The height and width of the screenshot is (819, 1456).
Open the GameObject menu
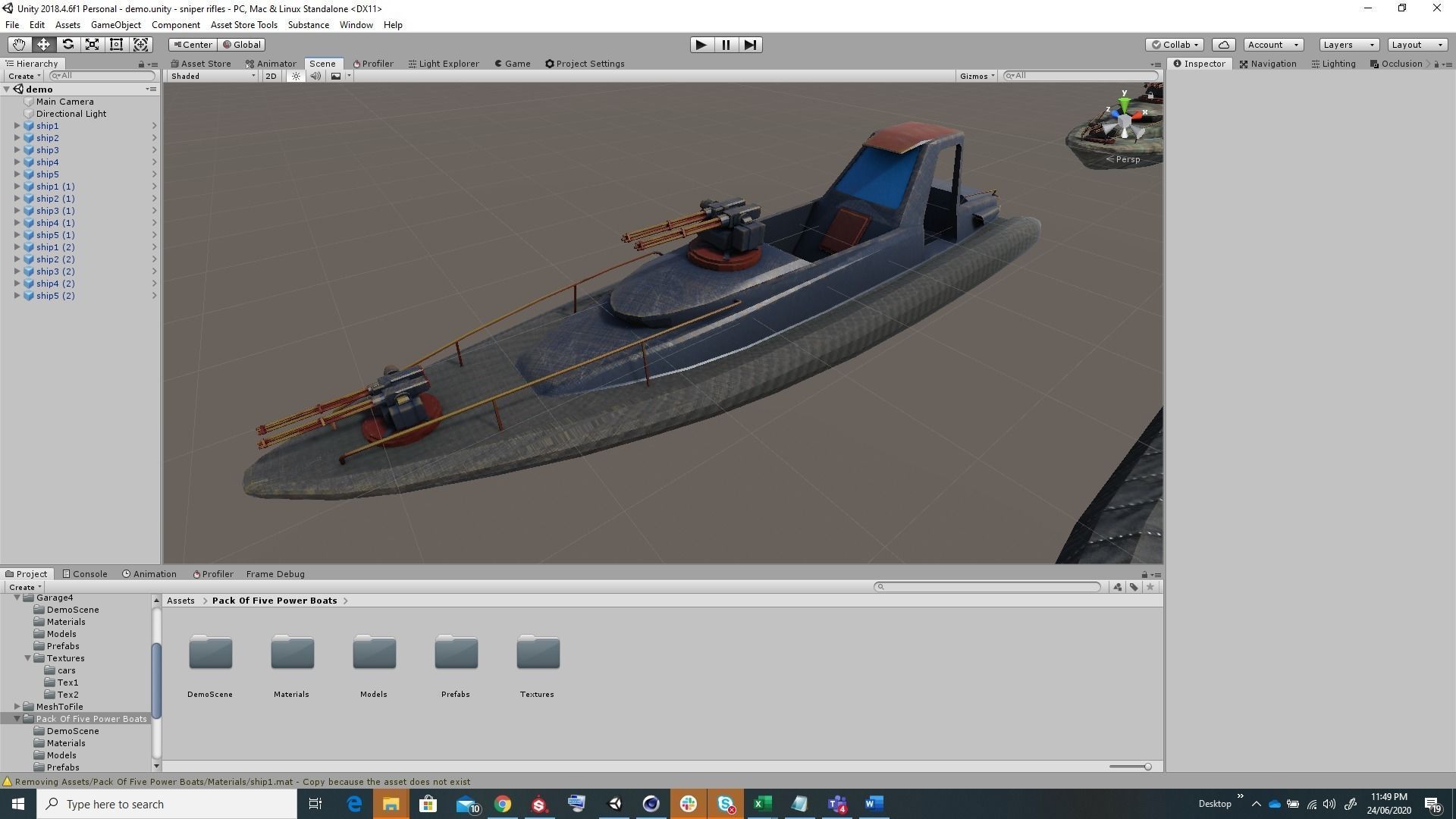click(115, 25)
